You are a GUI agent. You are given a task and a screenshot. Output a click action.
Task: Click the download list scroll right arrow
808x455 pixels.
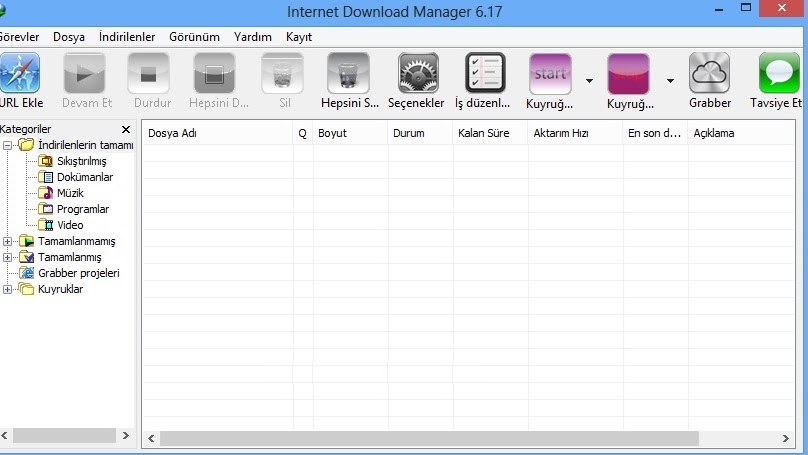click(x=785, y=439)
